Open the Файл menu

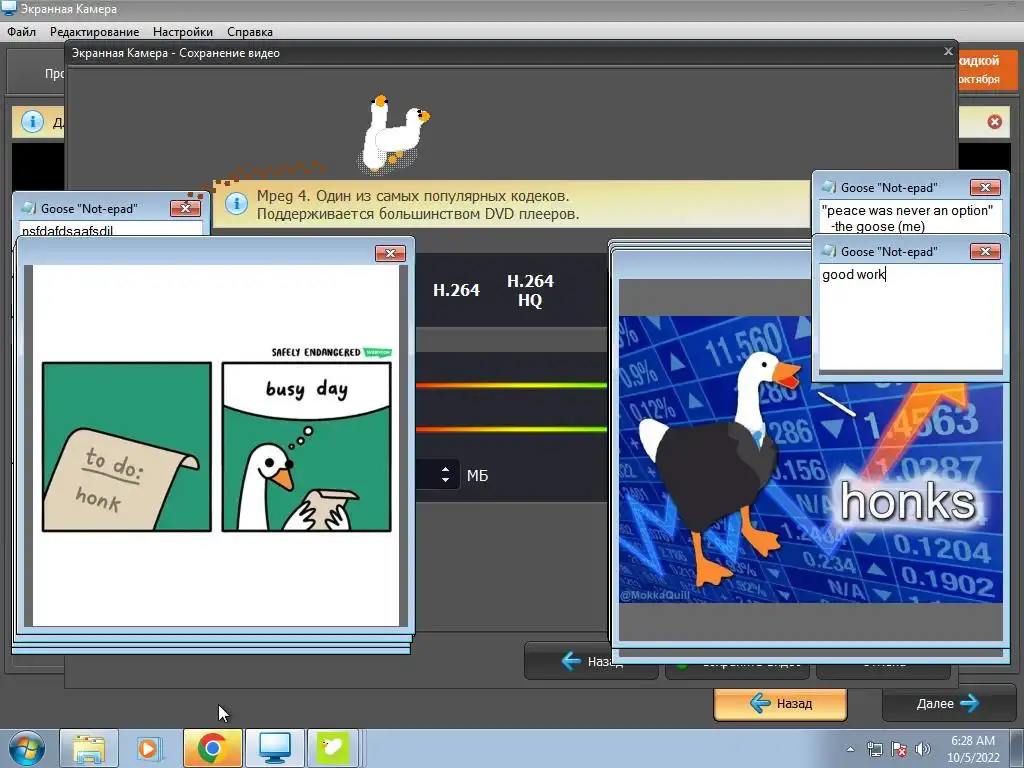(22, 31)
